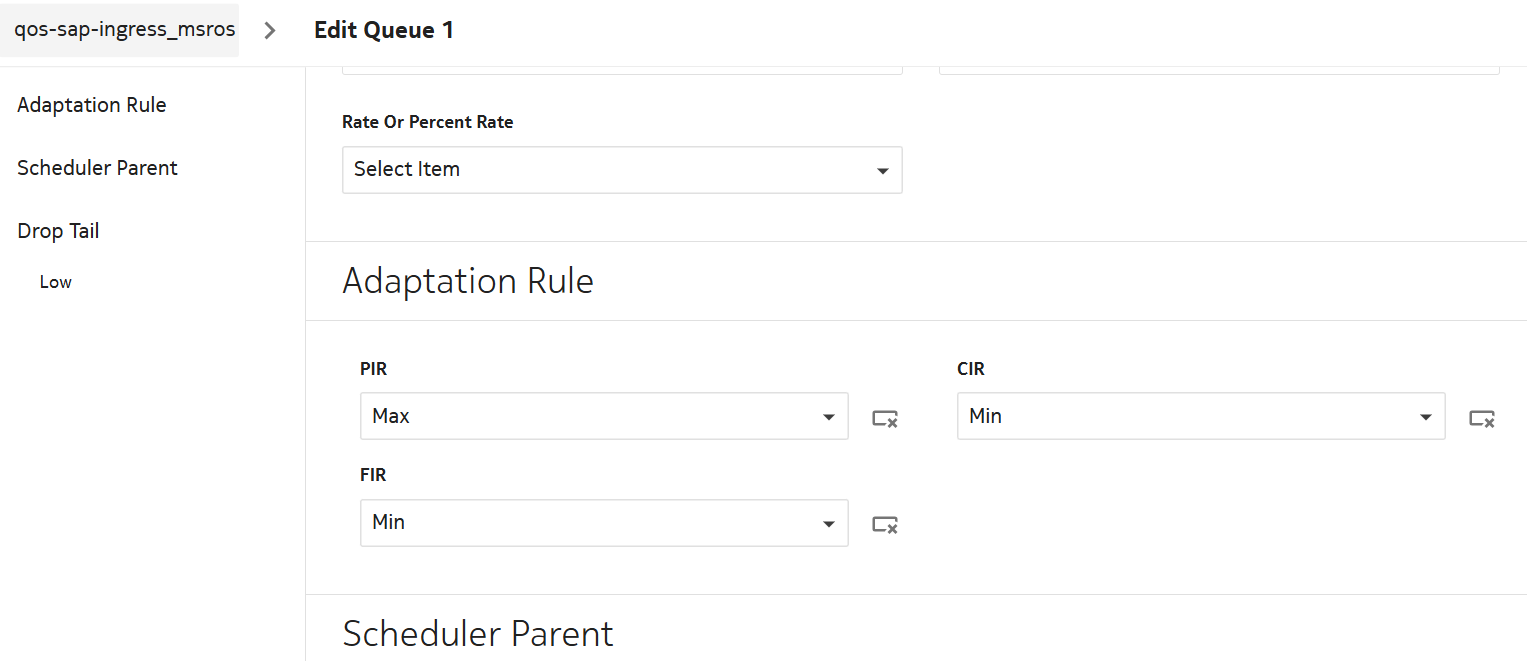Select the Low sub-item under Drop Tail
Viewport: 1527px width, 661px height.
56,282
